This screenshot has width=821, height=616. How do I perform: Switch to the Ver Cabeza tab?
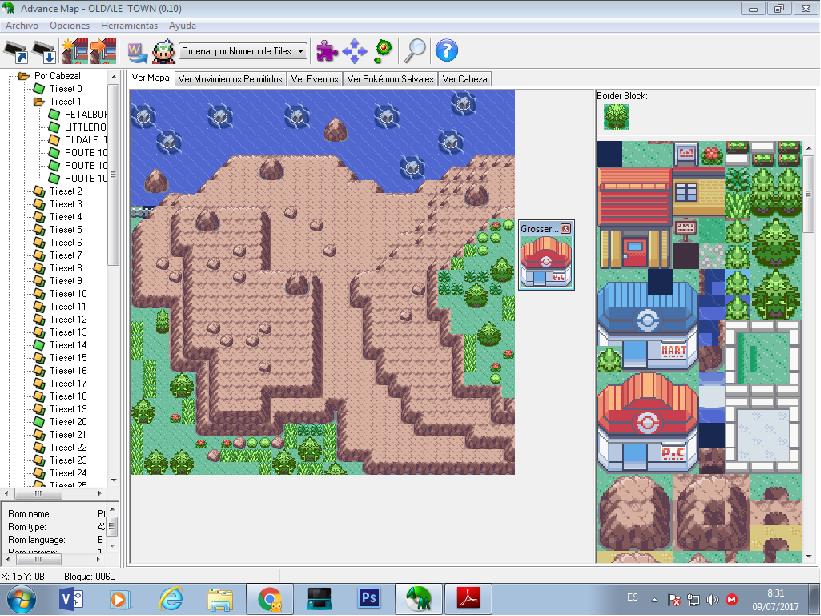(x=465, y=78)
